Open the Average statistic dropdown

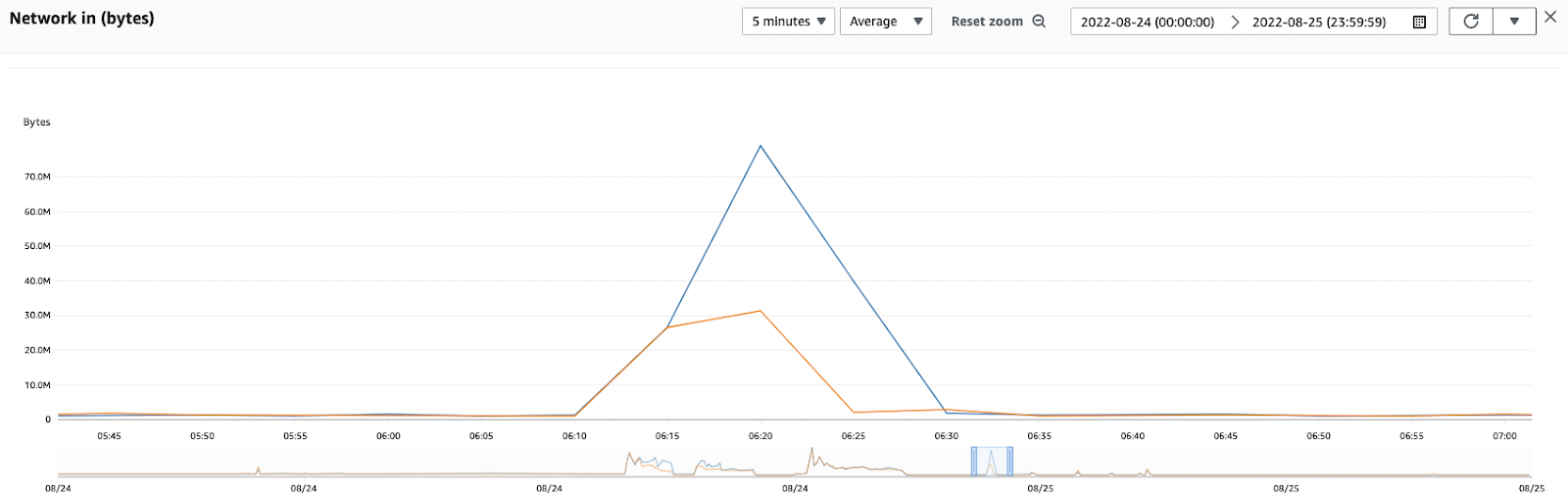[885, 22]
